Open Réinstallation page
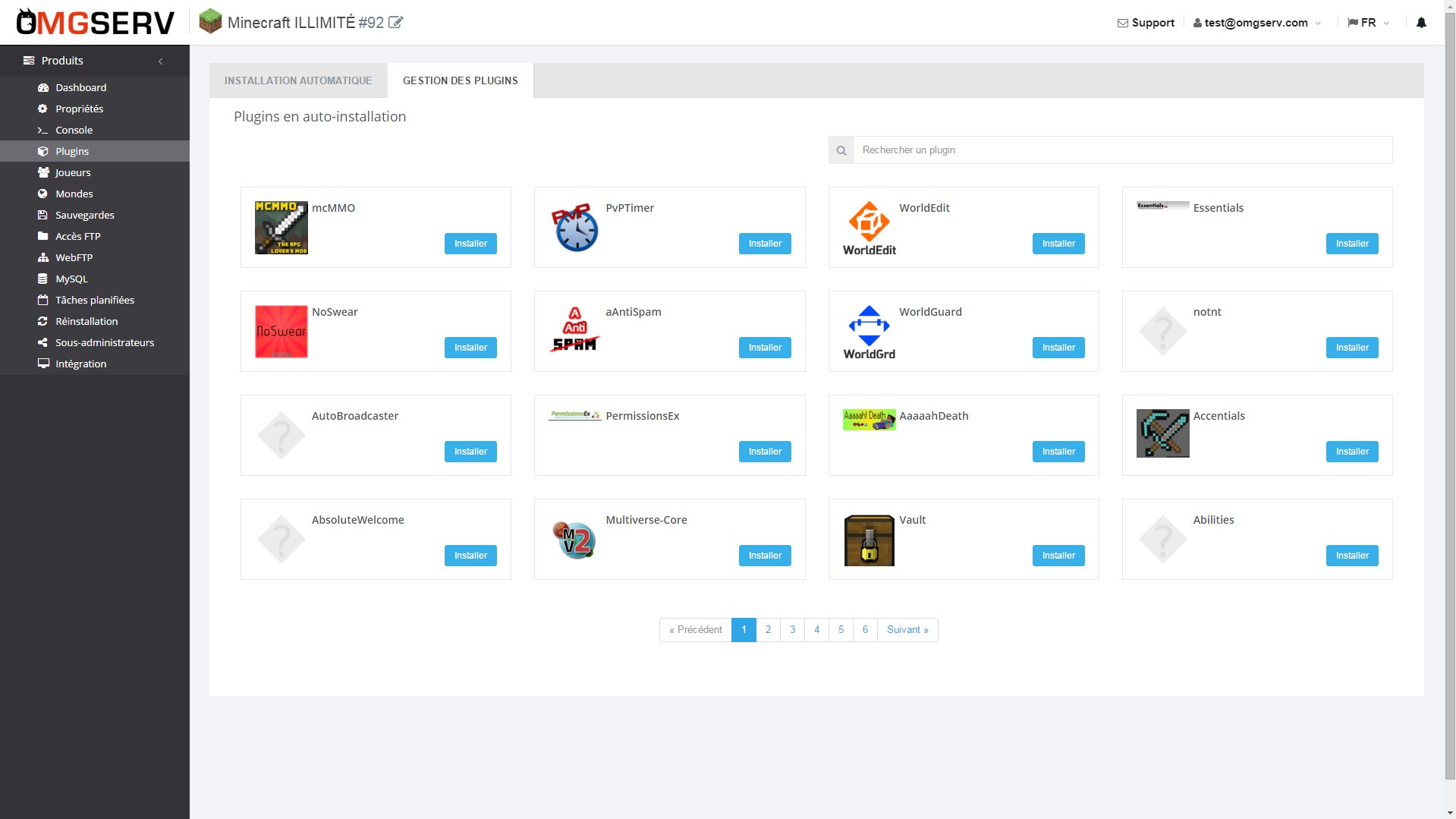 pos(95,321)
